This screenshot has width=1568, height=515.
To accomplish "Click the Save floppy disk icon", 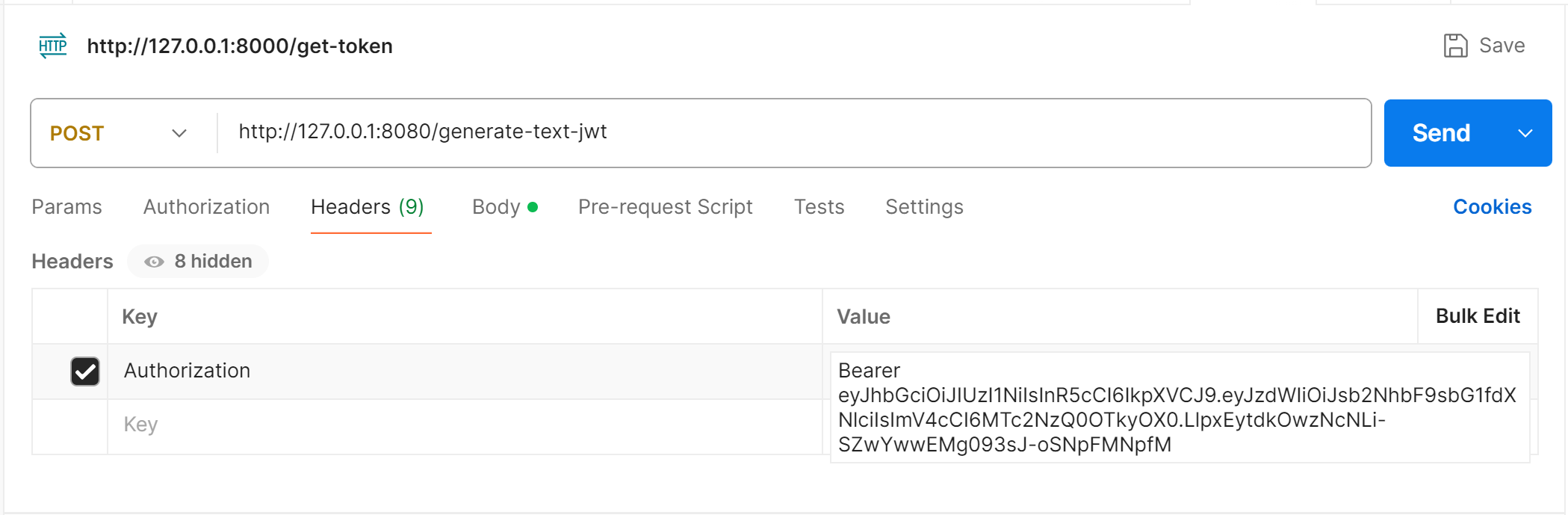I will coord(1454,46).
